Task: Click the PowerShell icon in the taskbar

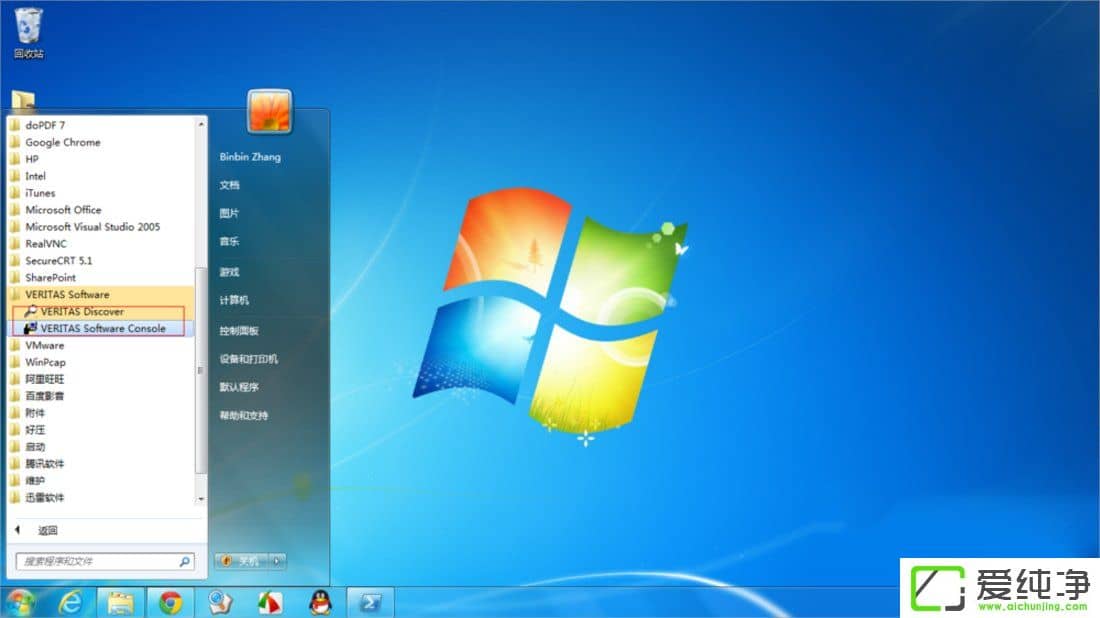Action: pyautogui.click(x=370, y=602)
